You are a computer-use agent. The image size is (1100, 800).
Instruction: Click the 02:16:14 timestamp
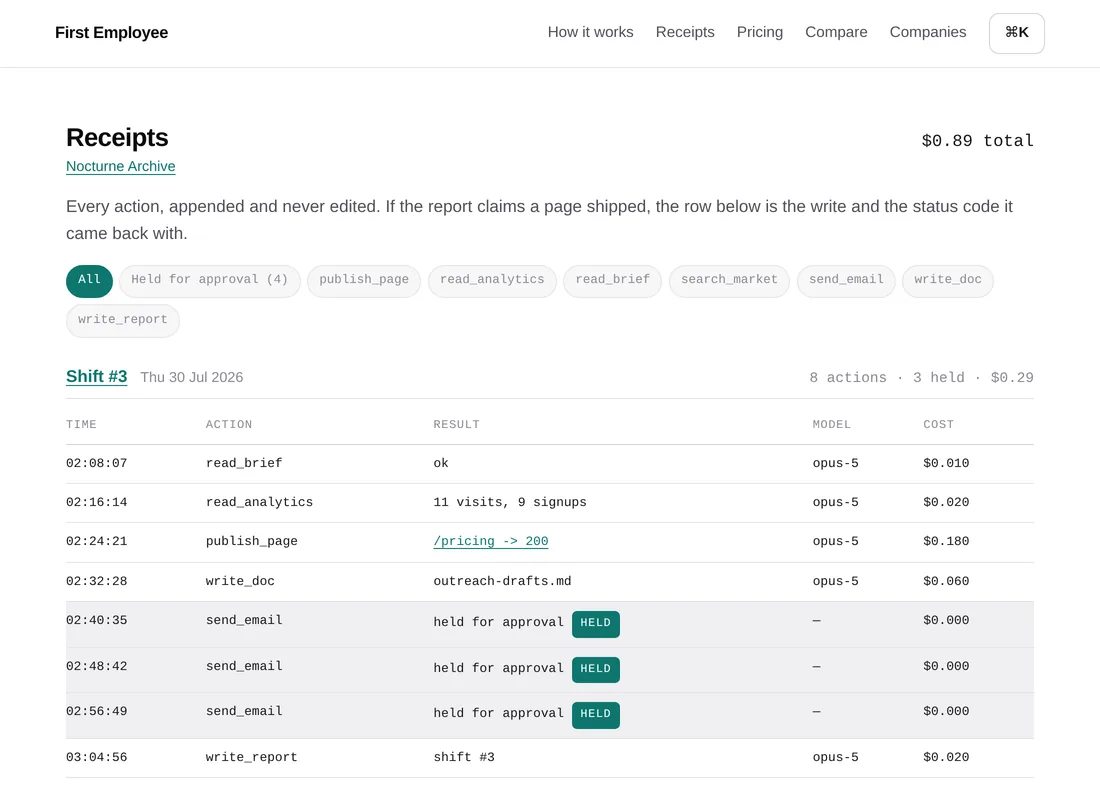pyautogui.click(x=97, y=502)
